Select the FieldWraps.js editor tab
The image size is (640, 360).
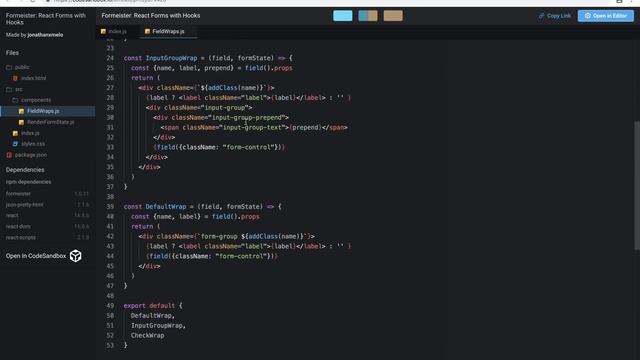tap(168, 31)
